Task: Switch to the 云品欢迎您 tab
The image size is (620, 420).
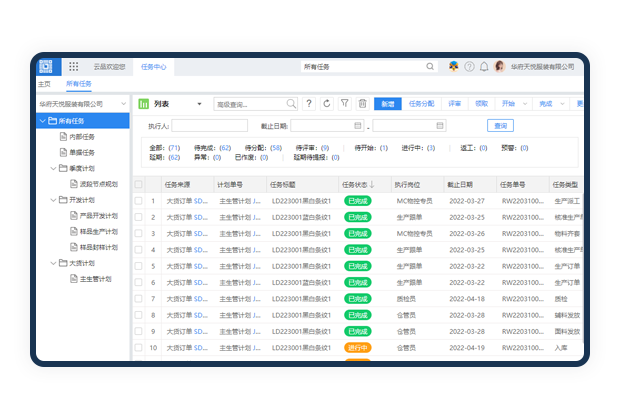Action: 108,67
